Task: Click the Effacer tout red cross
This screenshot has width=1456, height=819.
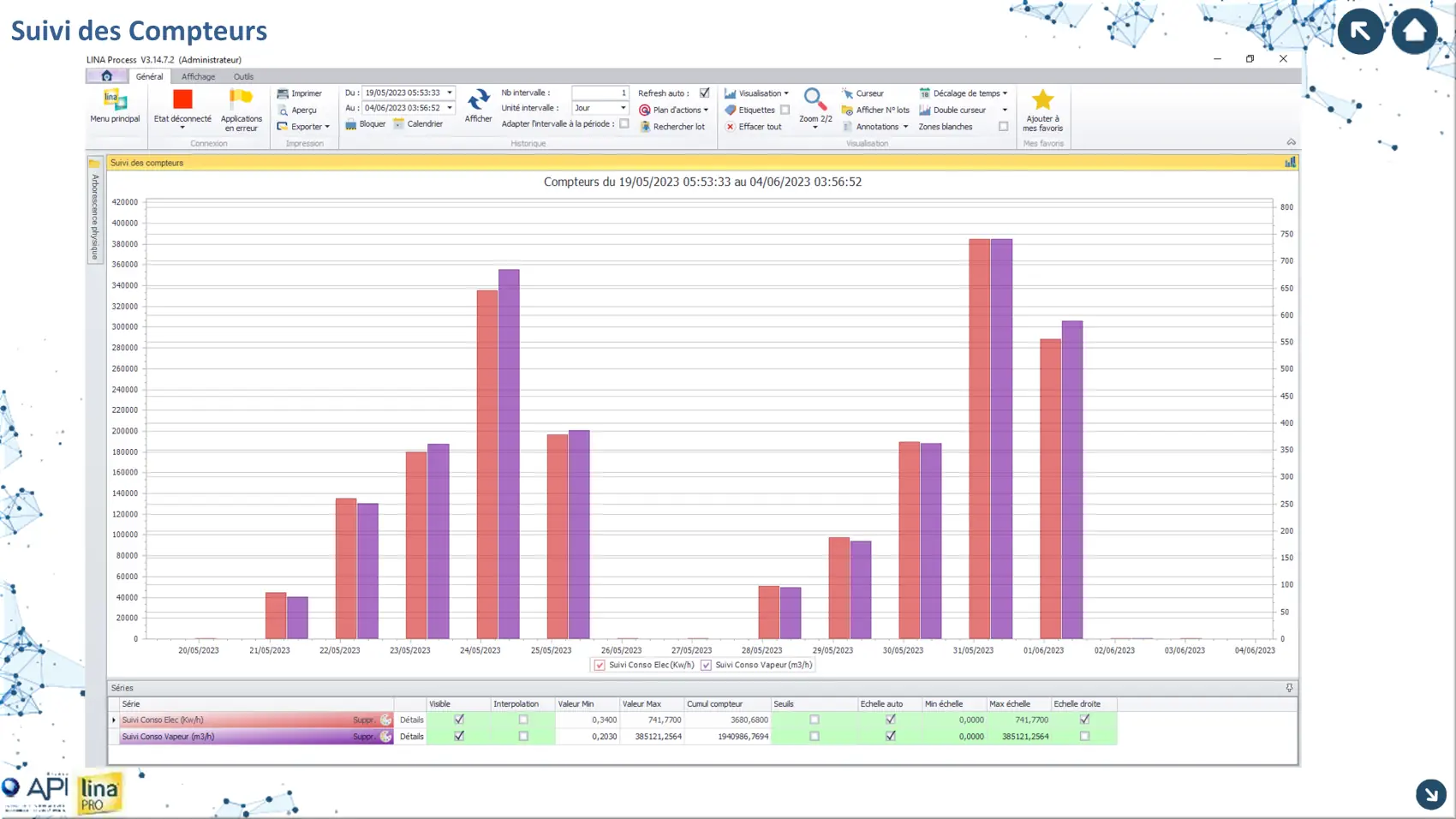Action: pyautogui.click(x=731, y=127)
